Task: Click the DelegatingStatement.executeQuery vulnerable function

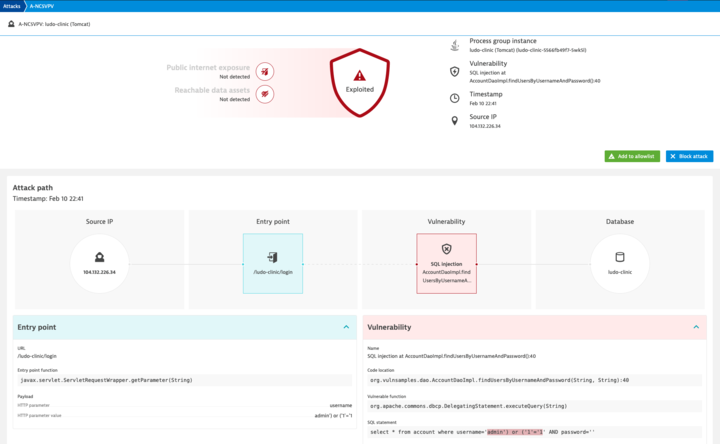Action: click(534, 406)
